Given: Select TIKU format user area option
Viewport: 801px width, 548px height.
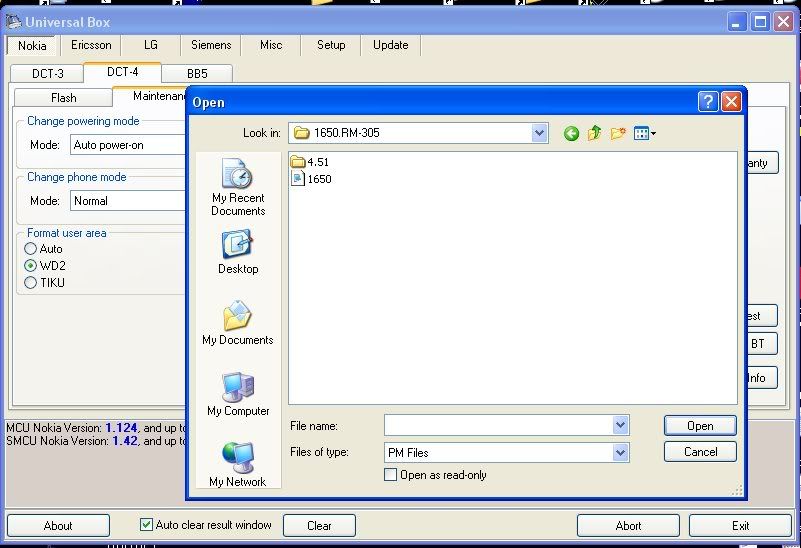Looking at the screenshot, I should pyautogui.click(x=31, y=282).
